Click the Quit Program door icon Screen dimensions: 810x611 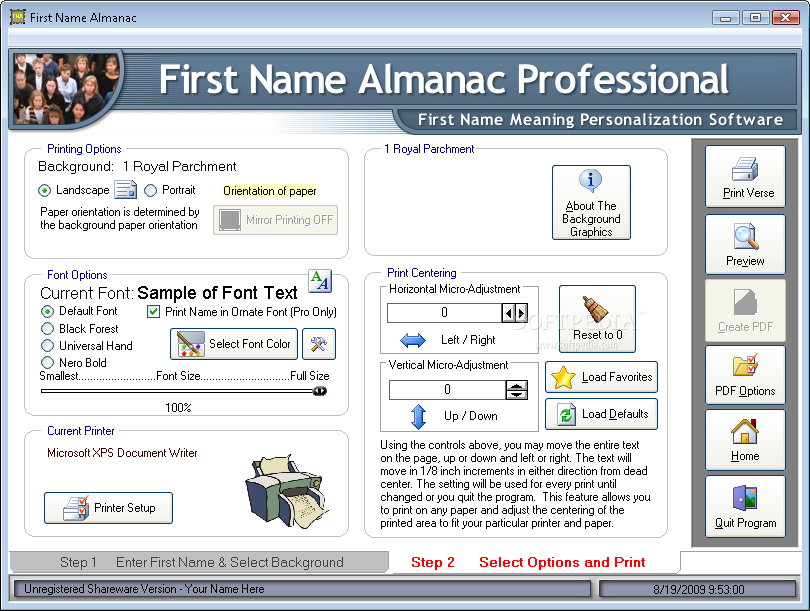745,497
